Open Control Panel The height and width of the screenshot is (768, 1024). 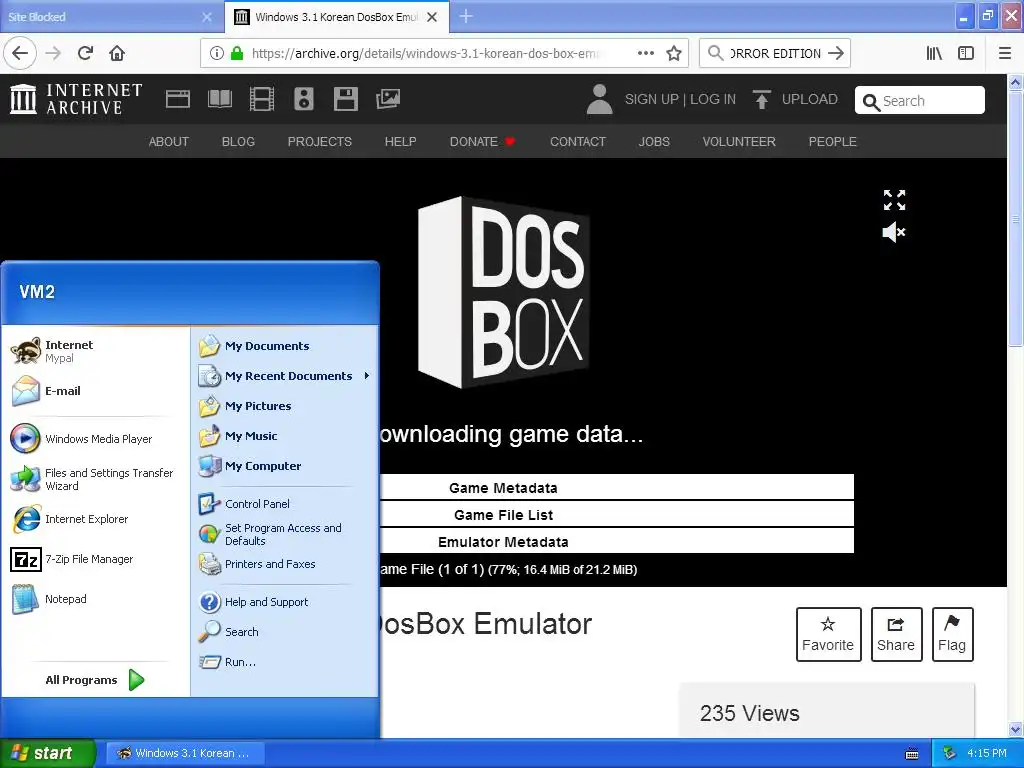pyautogui.click(x=285, y=504)
